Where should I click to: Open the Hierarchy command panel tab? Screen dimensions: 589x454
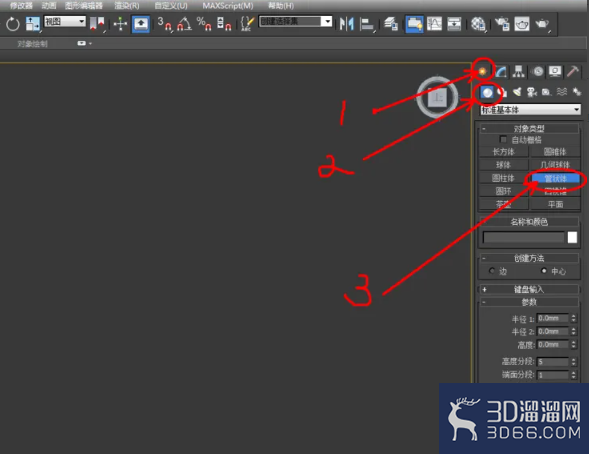coord(519,71)
